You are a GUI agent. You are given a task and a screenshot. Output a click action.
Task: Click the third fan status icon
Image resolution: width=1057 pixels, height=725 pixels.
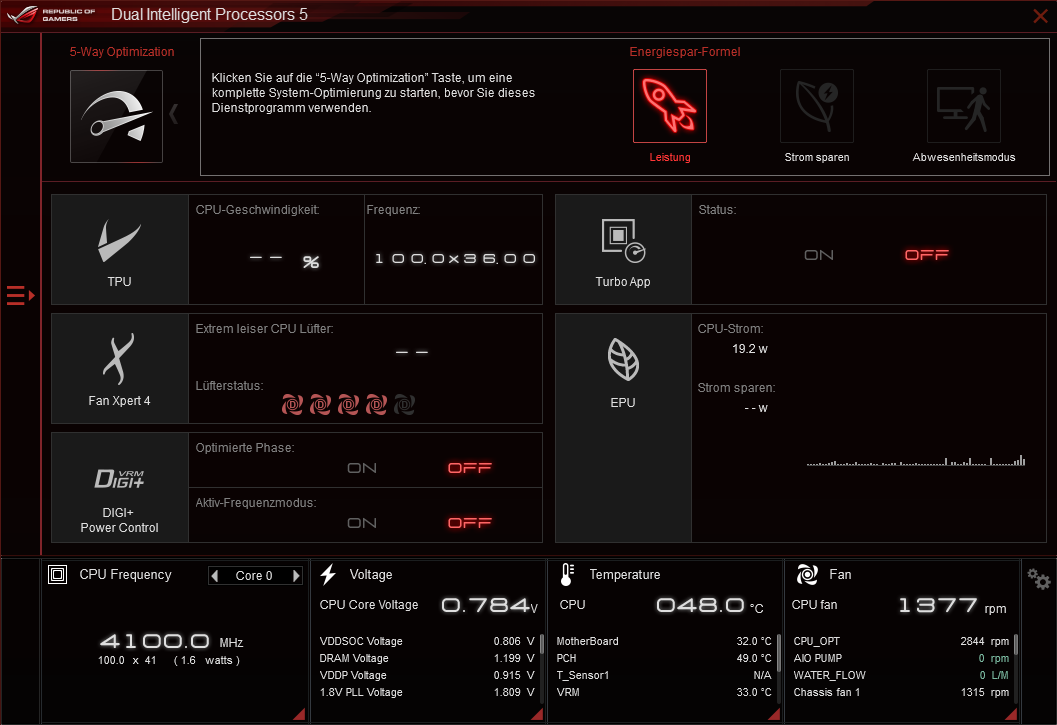click(x=348, y=405)
